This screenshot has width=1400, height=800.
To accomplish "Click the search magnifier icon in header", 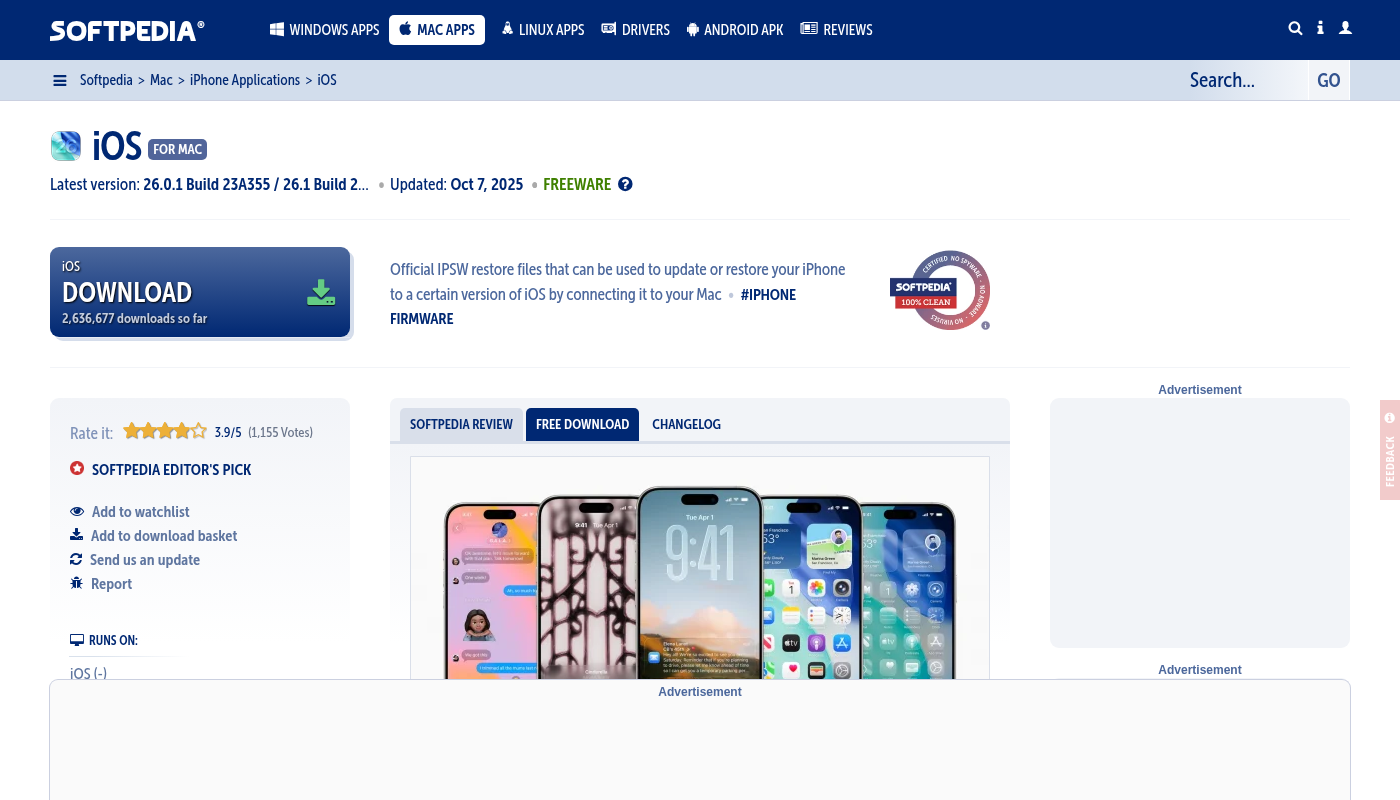I will (x=1295, y=29).
